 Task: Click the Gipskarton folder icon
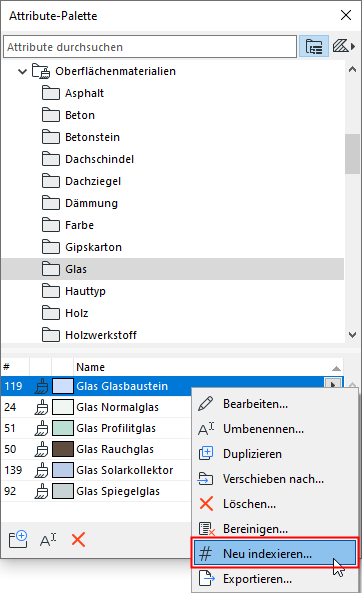[51, 247]
